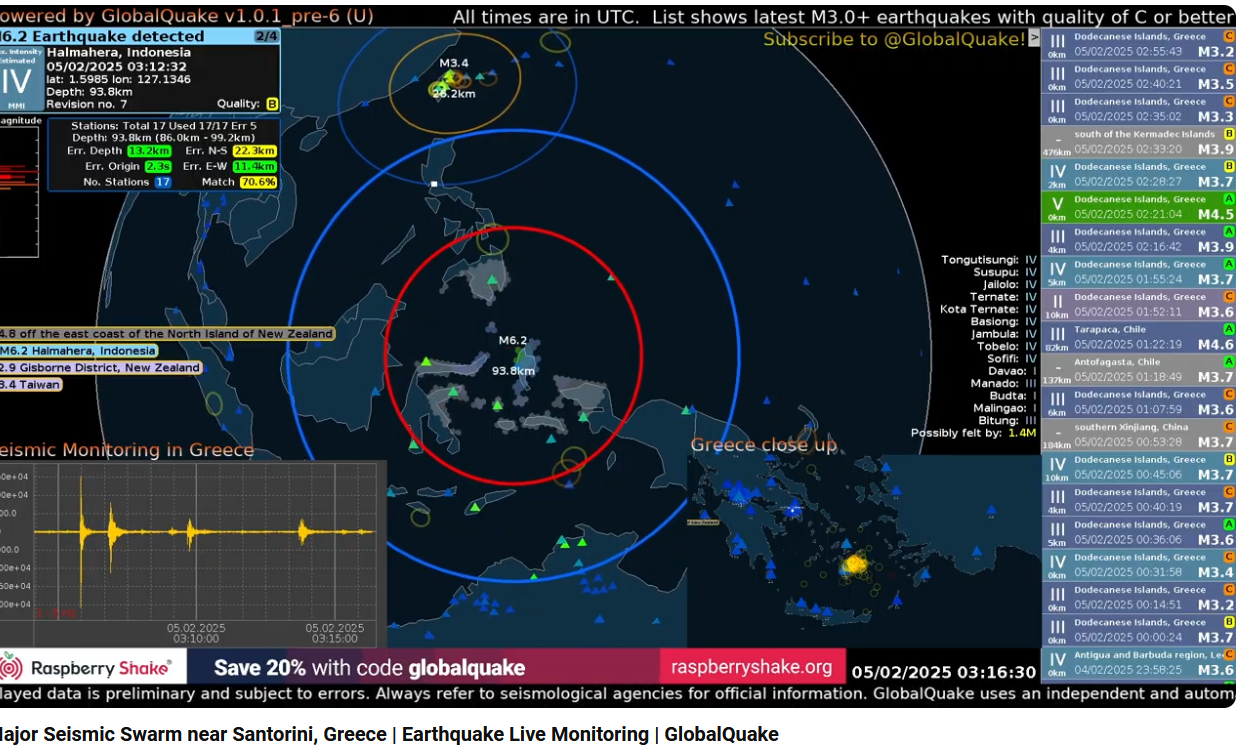
Task: Click the M6.2 epicenter label on the map
Action: coord(513,340)
